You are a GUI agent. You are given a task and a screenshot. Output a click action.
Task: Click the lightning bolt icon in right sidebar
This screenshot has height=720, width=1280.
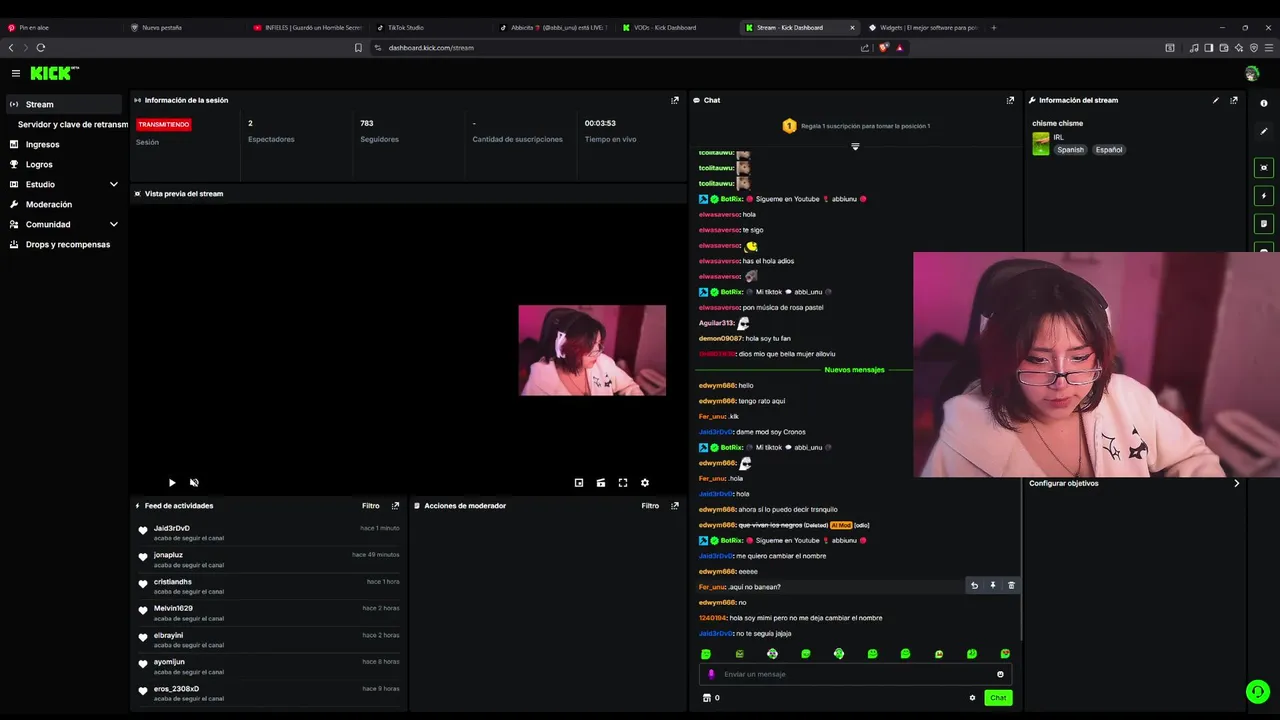point(1264,196)
